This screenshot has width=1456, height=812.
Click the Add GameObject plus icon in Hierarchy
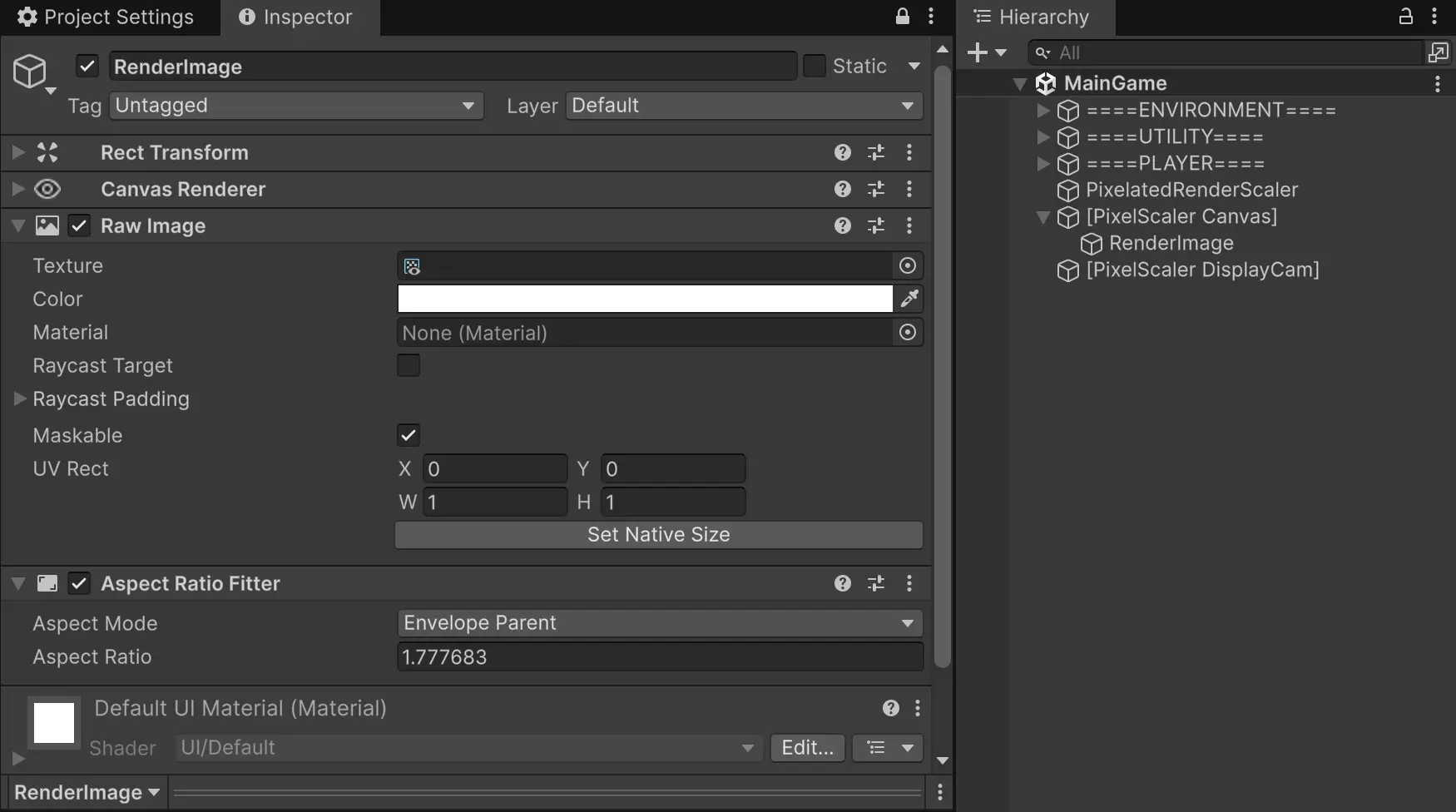[978, 52]
